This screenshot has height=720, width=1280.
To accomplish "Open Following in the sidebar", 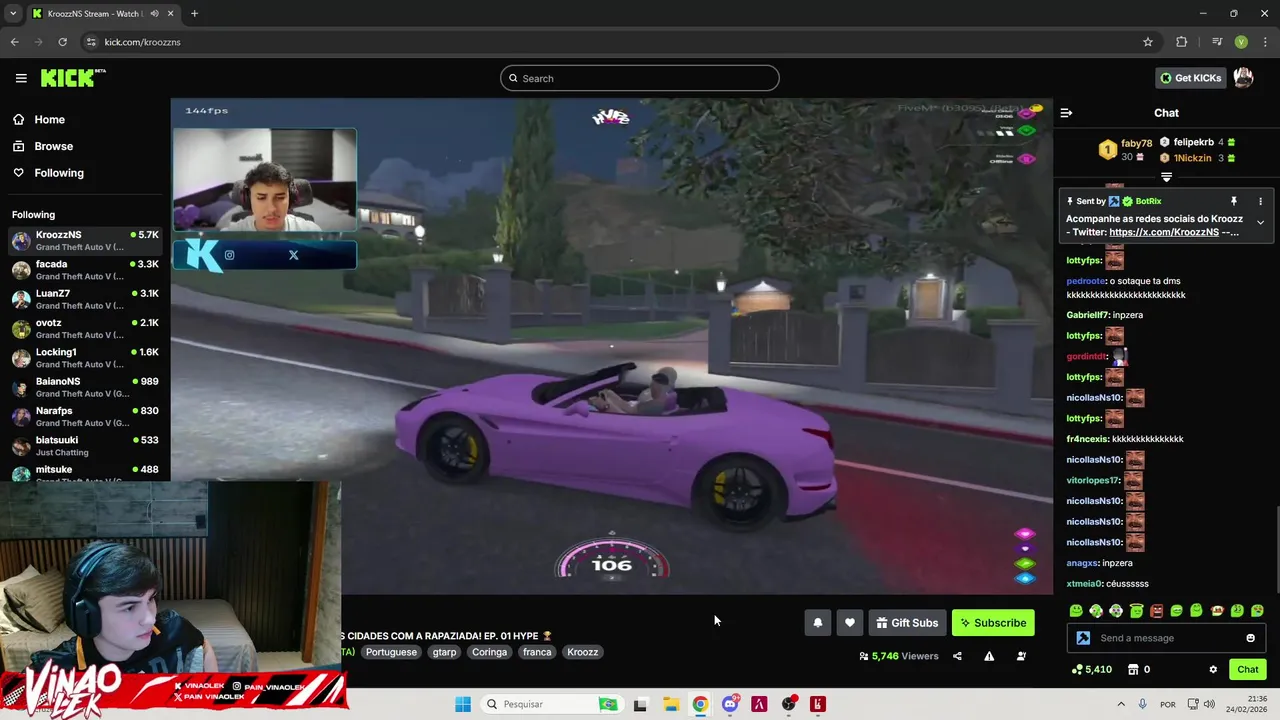I will click(x=59, y=173).
